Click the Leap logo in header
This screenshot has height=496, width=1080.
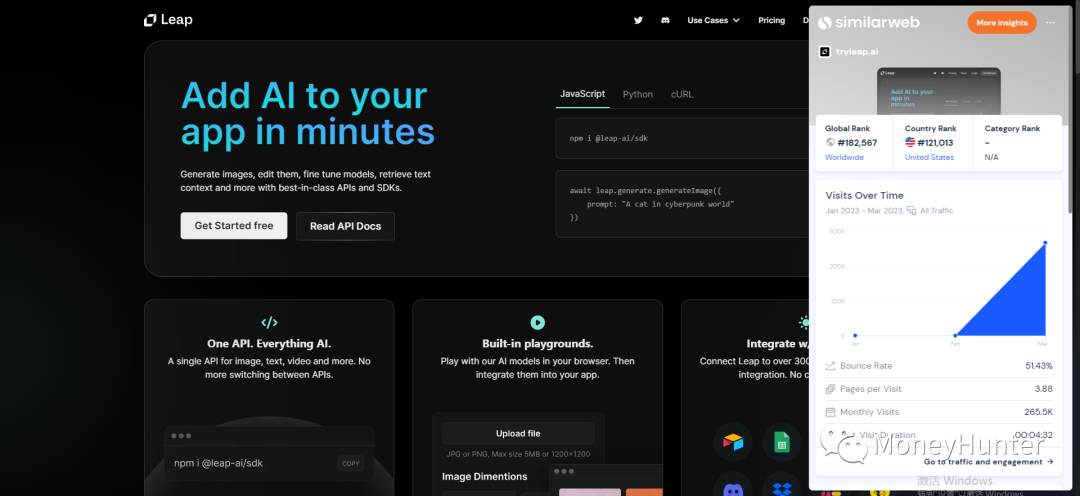168,20
